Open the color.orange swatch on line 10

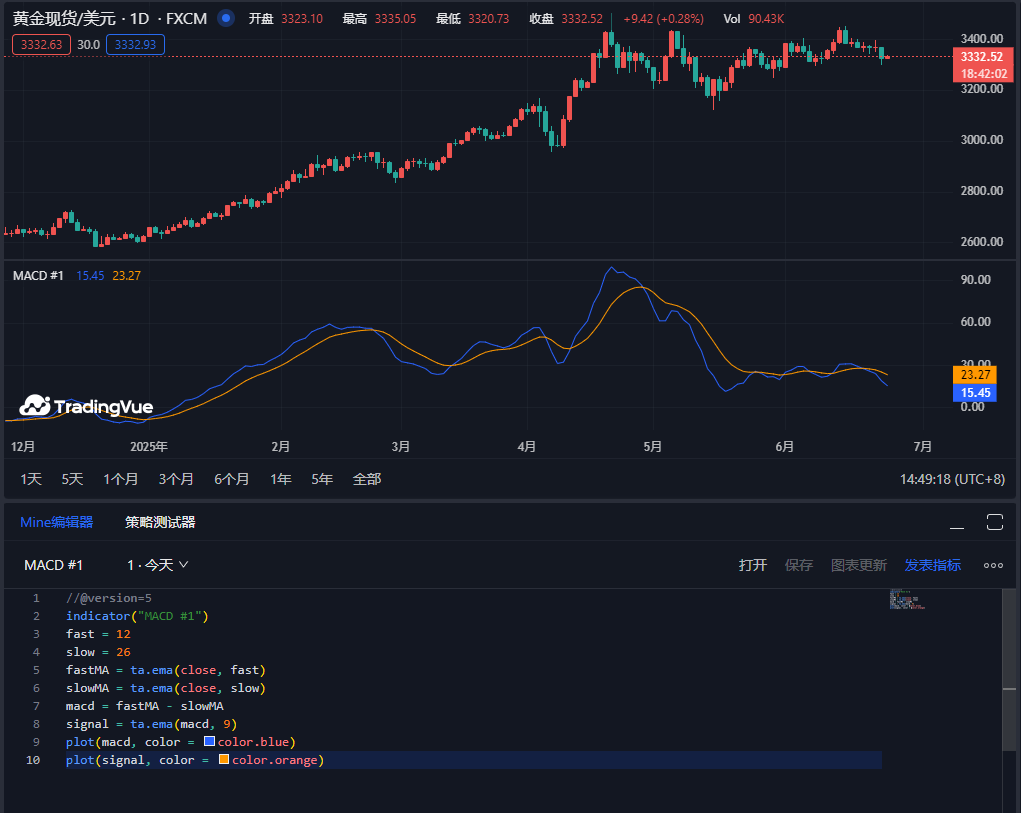[223, 760]
